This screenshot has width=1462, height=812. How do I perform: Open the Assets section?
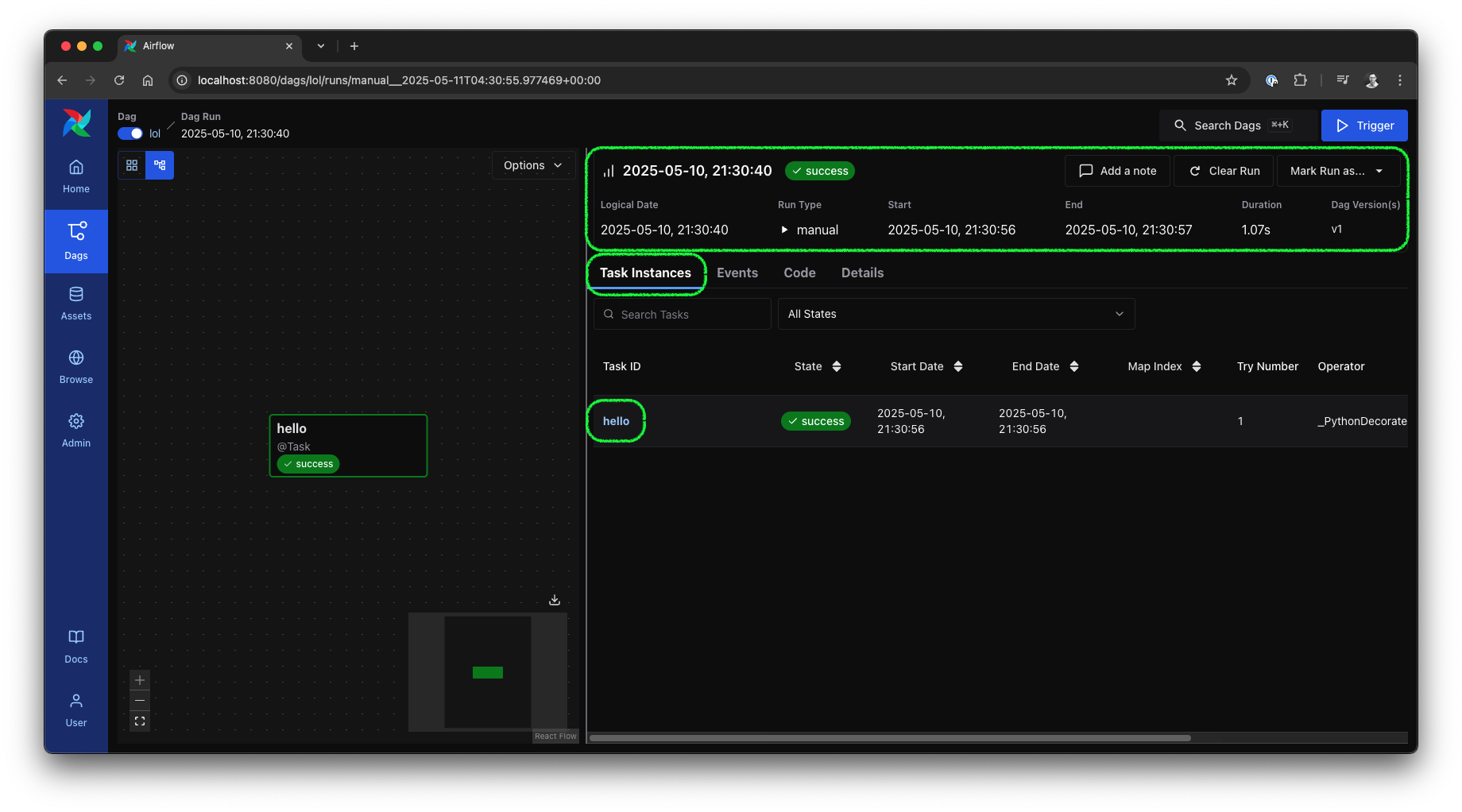[75, 302]
